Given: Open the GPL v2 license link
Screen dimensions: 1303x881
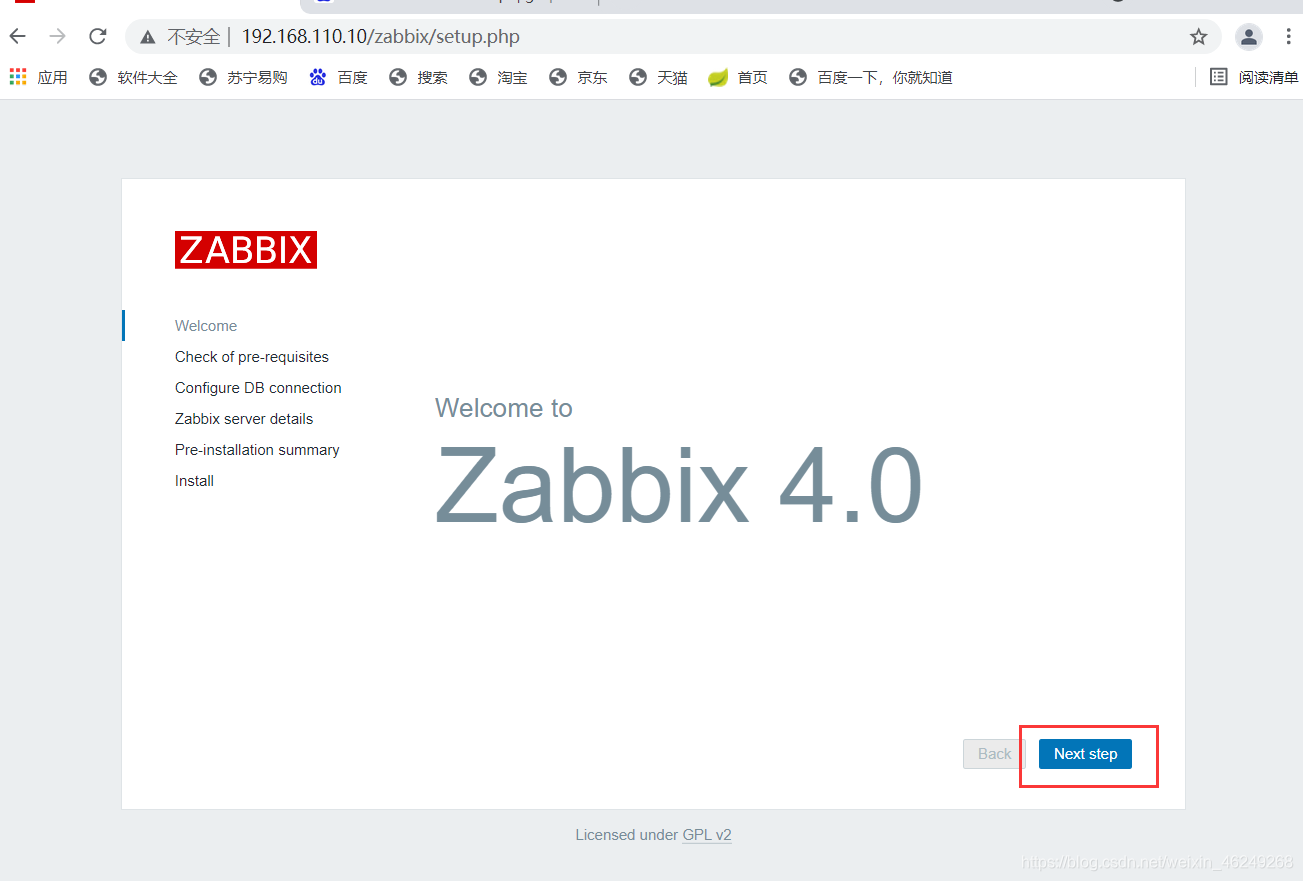Looking at the screenshot, I should point(707,835).
